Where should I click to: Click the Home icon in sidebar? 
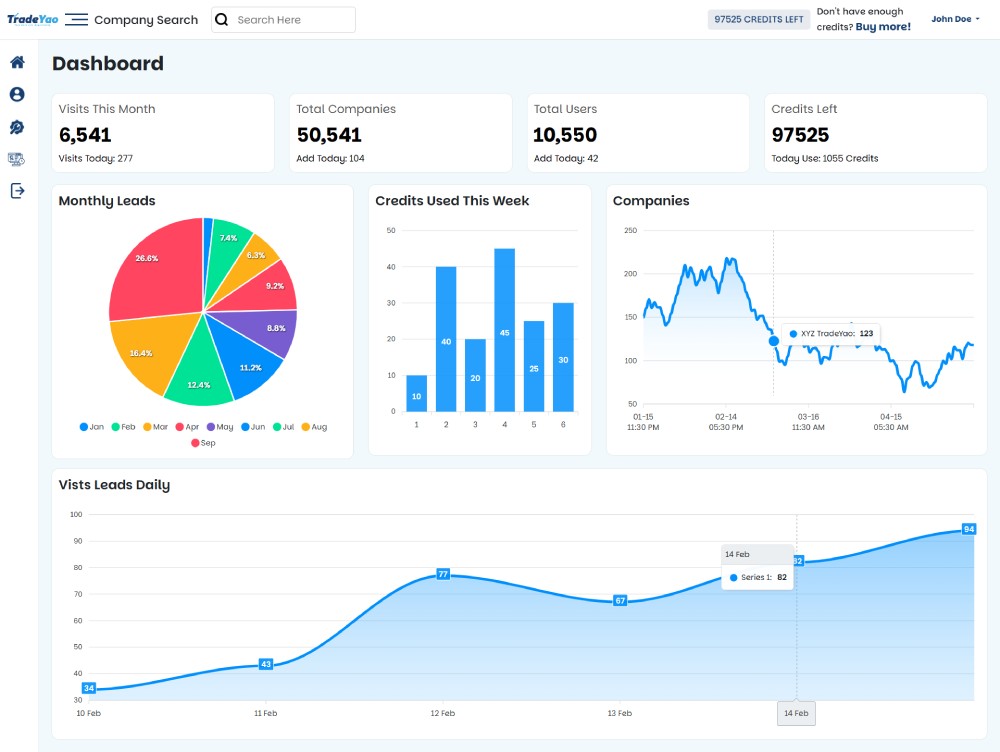click(x=17, y=62)
